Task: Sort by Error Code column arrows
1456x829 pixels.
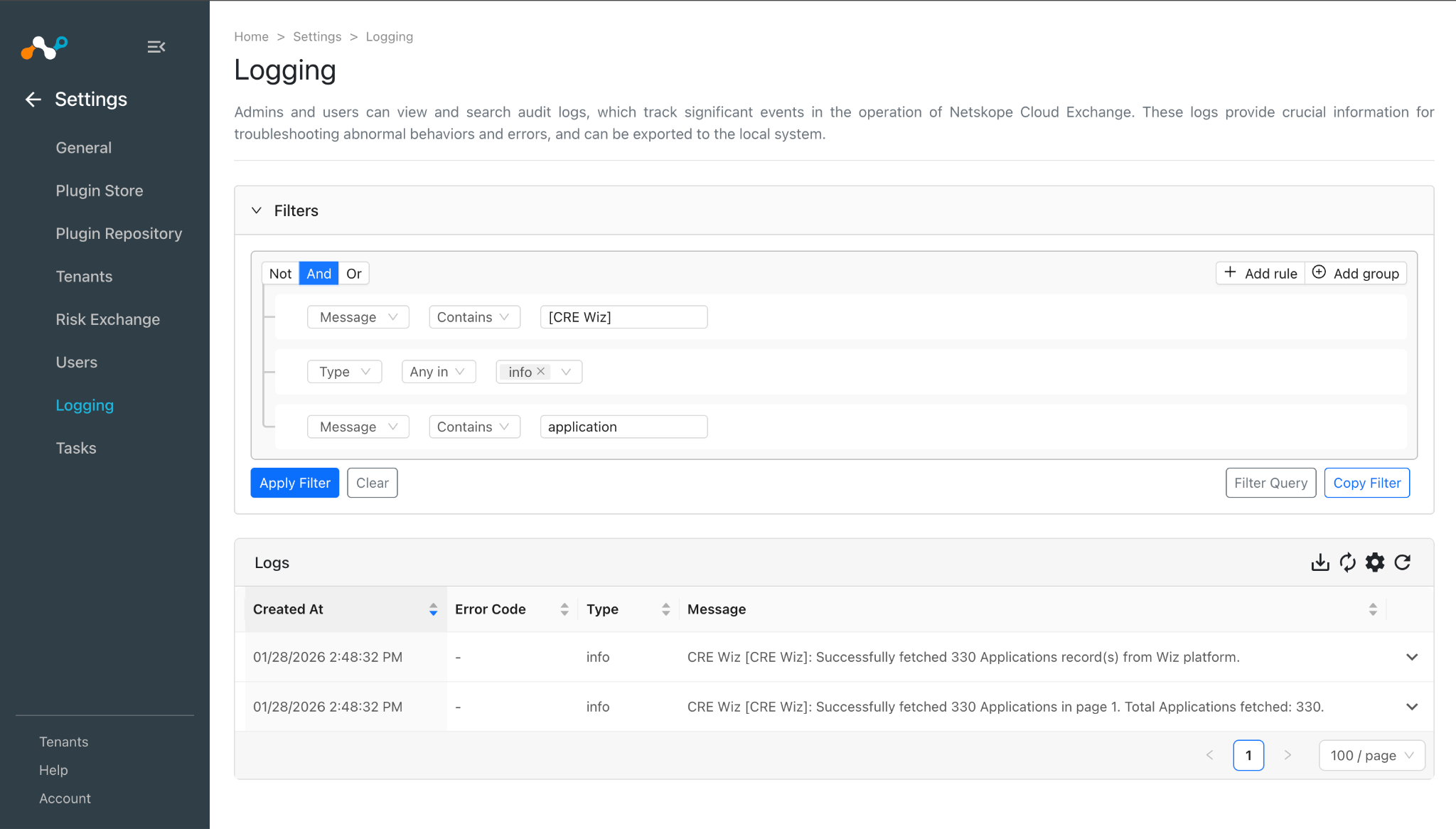Action: pos(564,609)
